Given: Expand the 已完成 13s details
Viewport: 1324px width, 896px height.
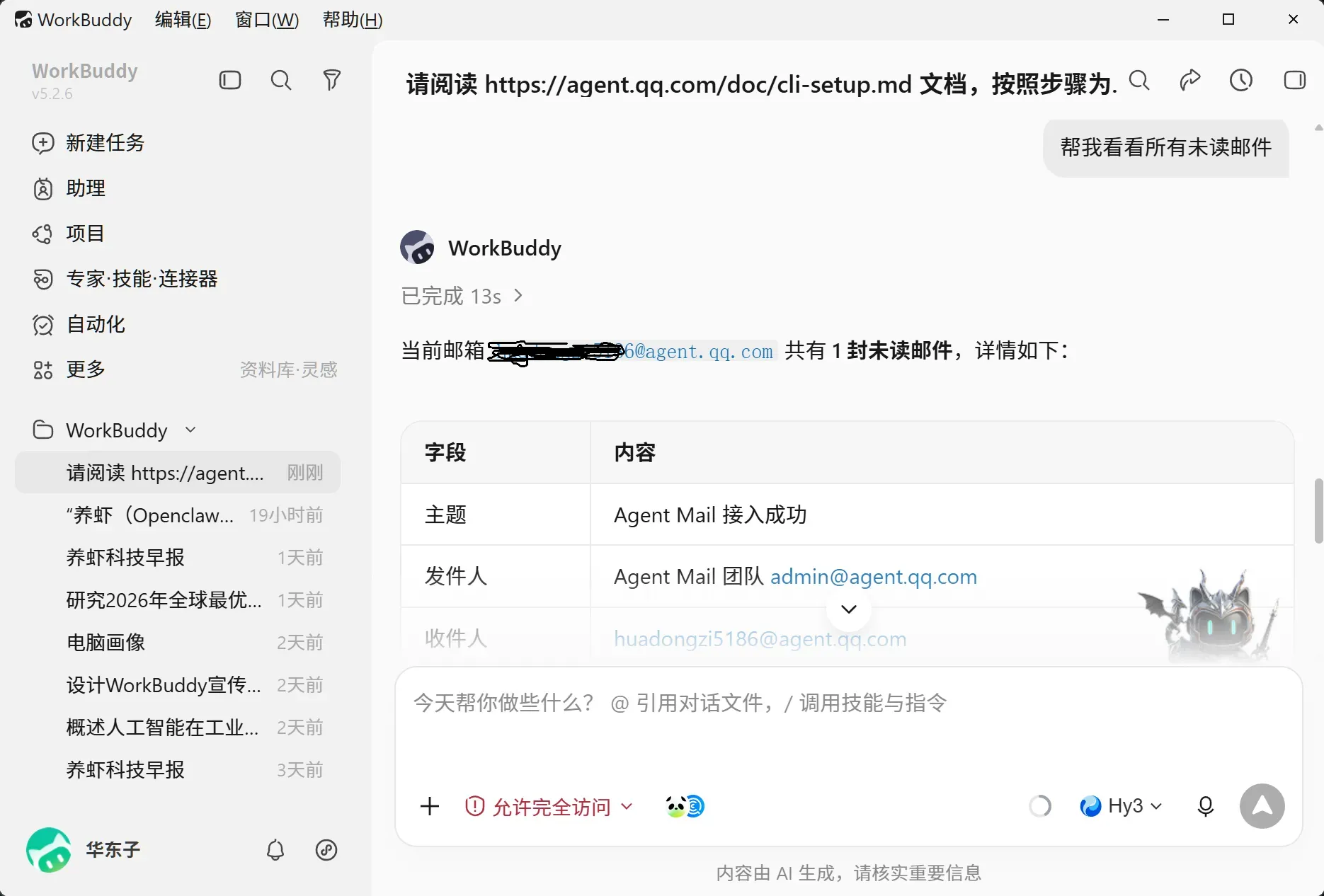Looking at the screenshot, I should pos(462,296).
